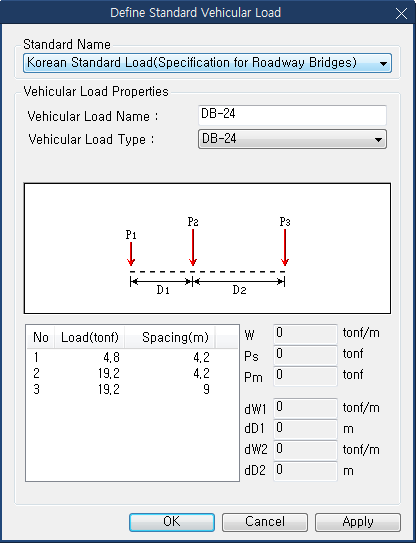Select row 1 with load 4.8
This screenshot has height=543, width=416.
[x=132, y=357]
